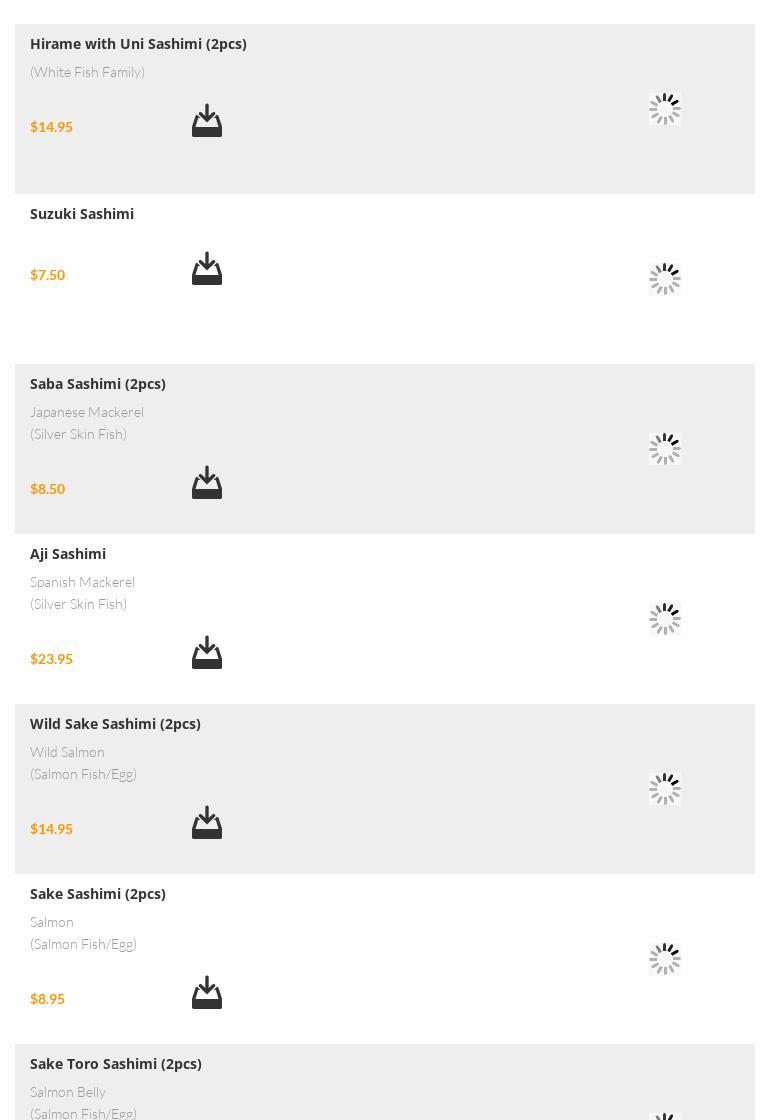Open the Suzuki Sashimi item title

coord(81,214)
